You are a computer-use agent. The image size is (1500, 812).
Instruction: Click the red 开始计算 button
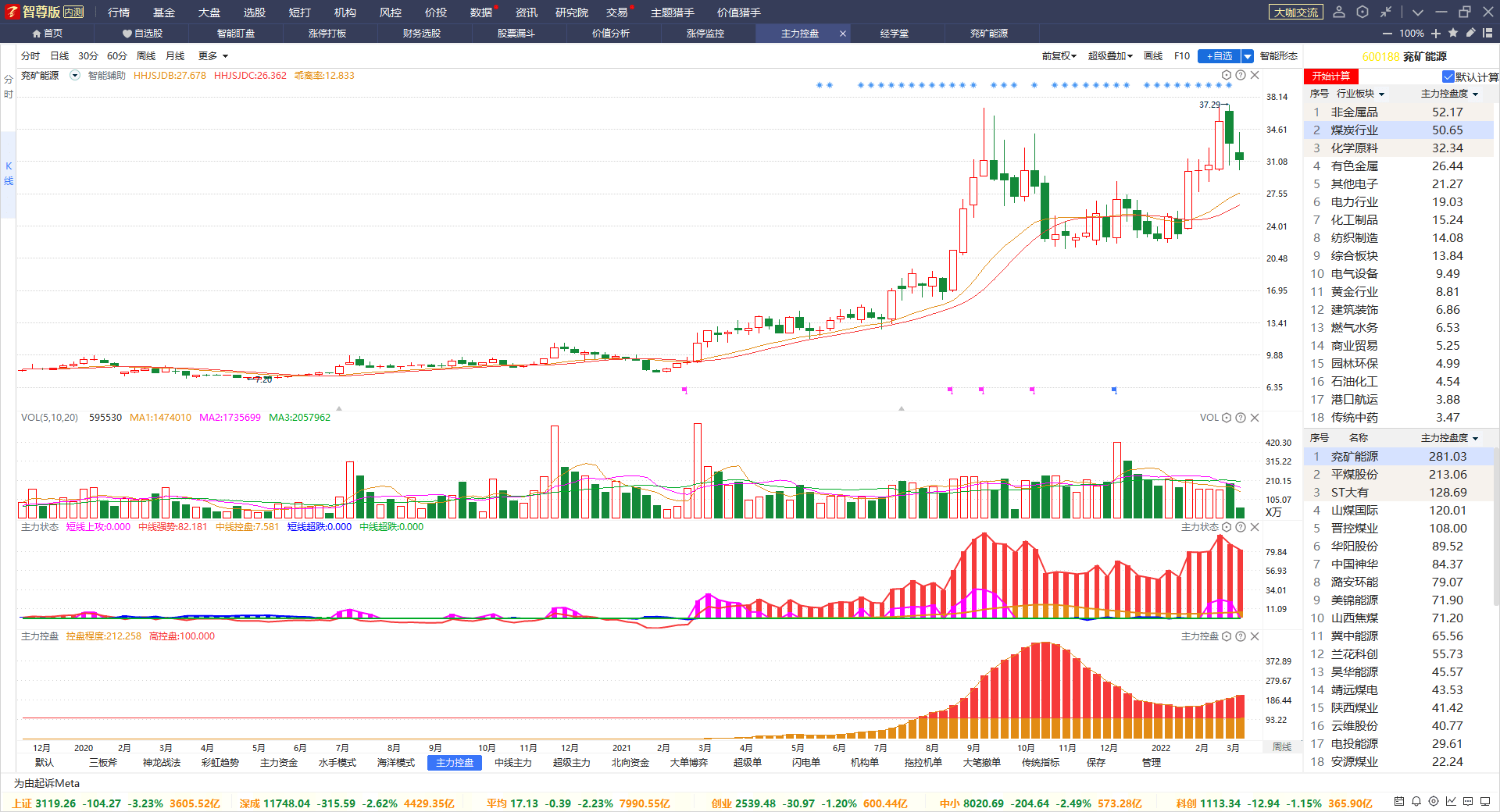pyautogui.click(x=1331, y=77)
